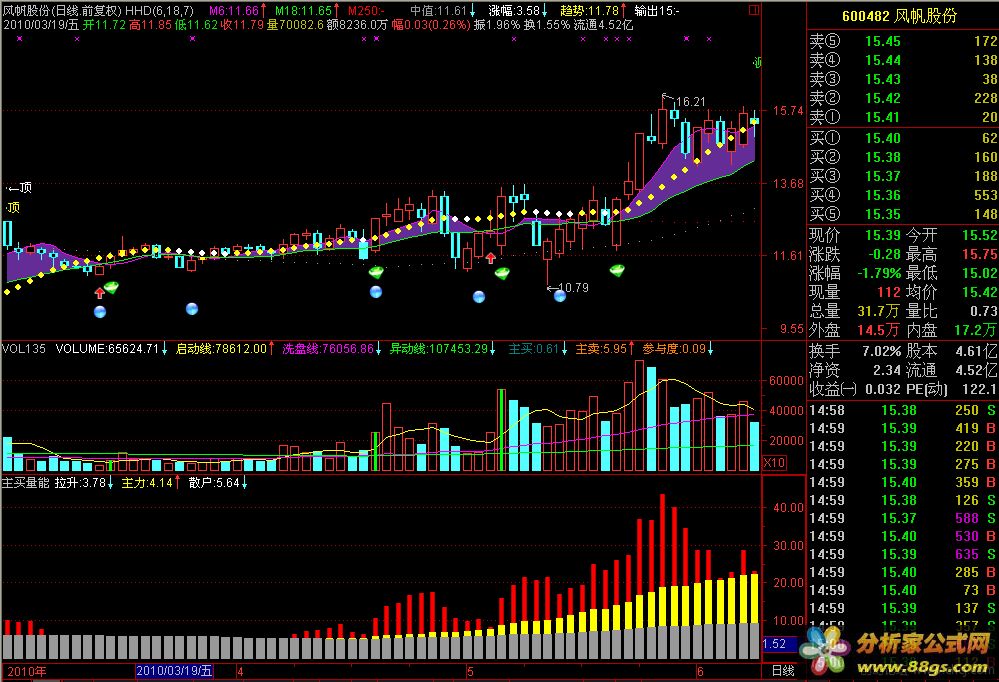Click the 主卖:5.95 value
999x682 pixels.
coord(605,349)
